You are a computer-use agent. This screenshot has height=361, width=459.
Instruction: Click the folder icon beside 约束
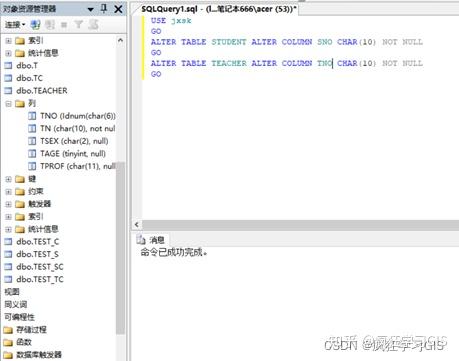[20, 192]
